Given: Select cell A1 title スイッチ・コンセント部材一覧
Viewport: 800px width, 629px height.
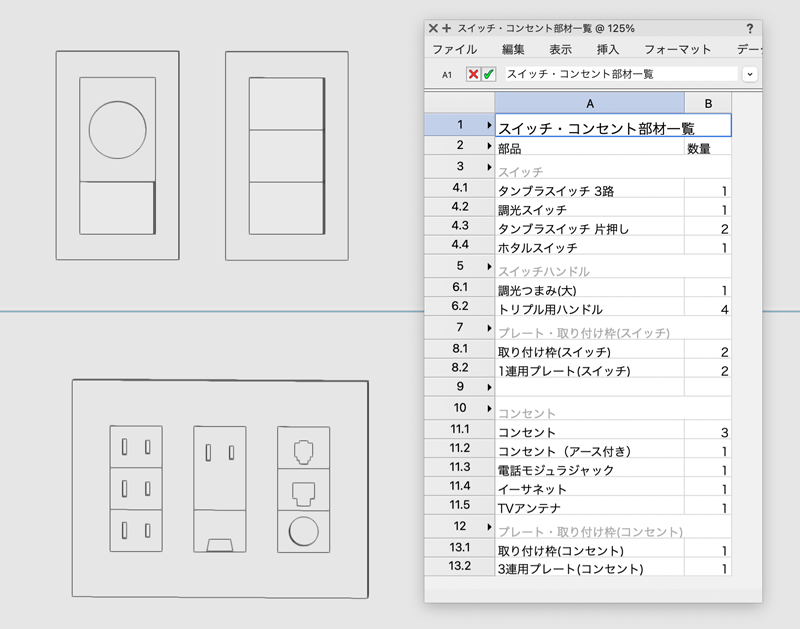Looking at the screenshot, I should (x=613, y=125).
